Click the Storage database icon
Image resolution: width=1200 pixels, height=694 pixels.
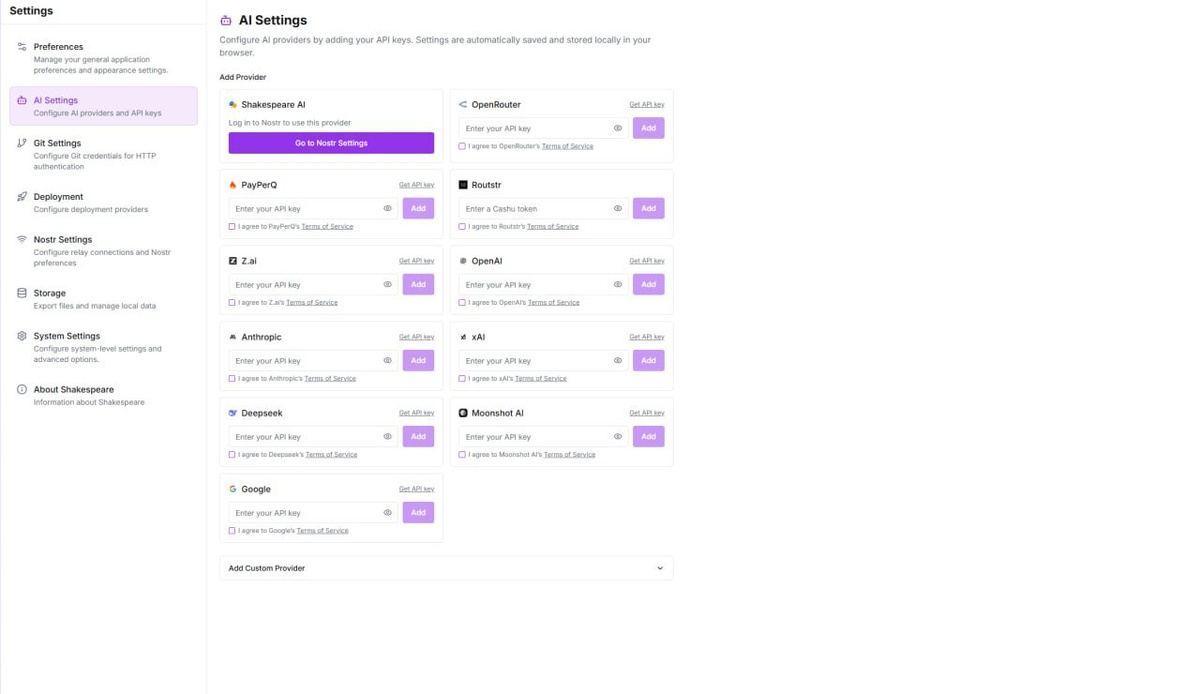22,293
